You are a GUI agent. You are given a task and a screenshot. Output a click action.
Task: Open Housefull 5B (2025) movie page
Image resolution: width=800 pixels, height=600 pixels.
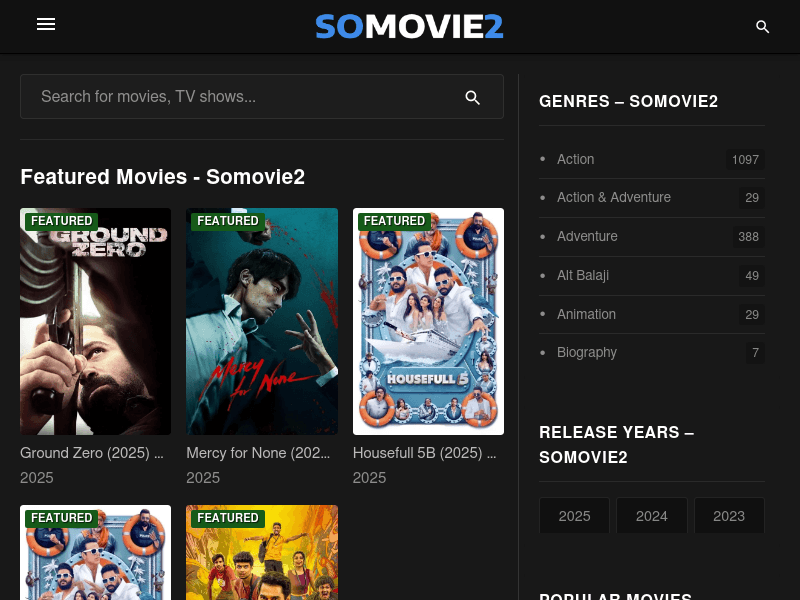point(424,453)
